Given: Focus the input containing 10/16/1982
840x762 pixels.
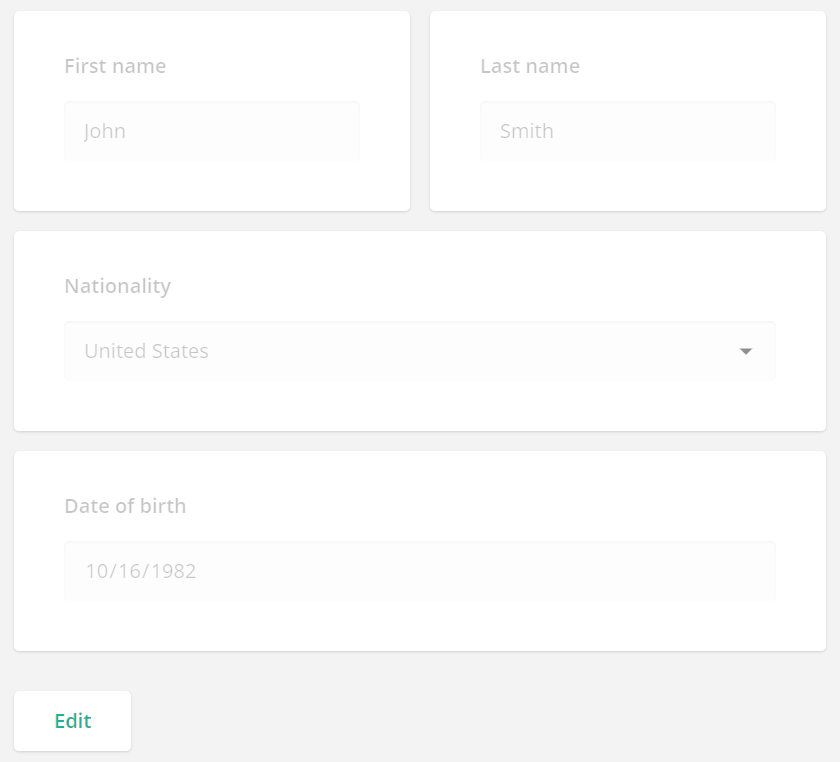Looking at the screenshot, I should point(420,570).
